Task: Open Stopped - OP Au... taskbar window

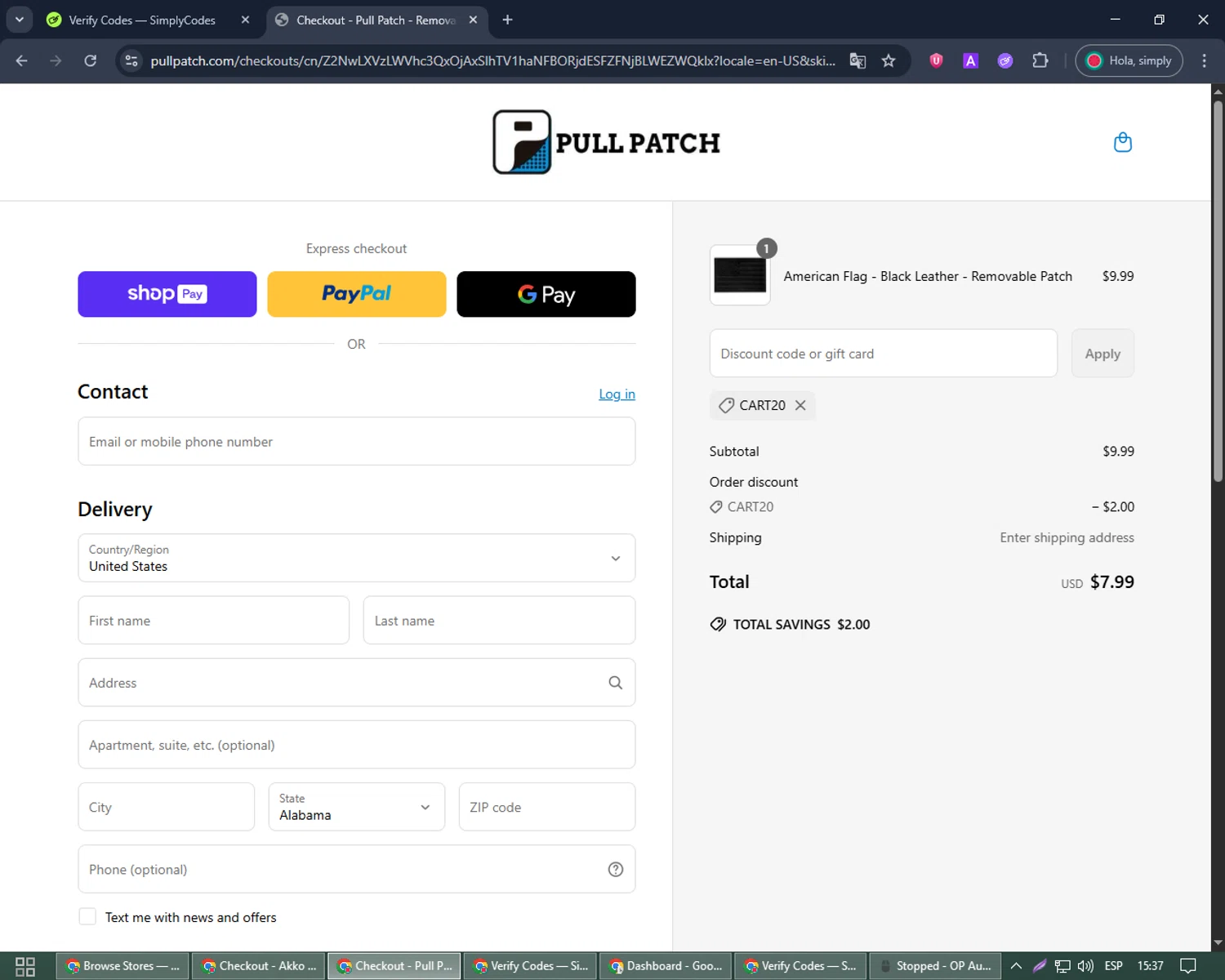Action: (936, 966)
